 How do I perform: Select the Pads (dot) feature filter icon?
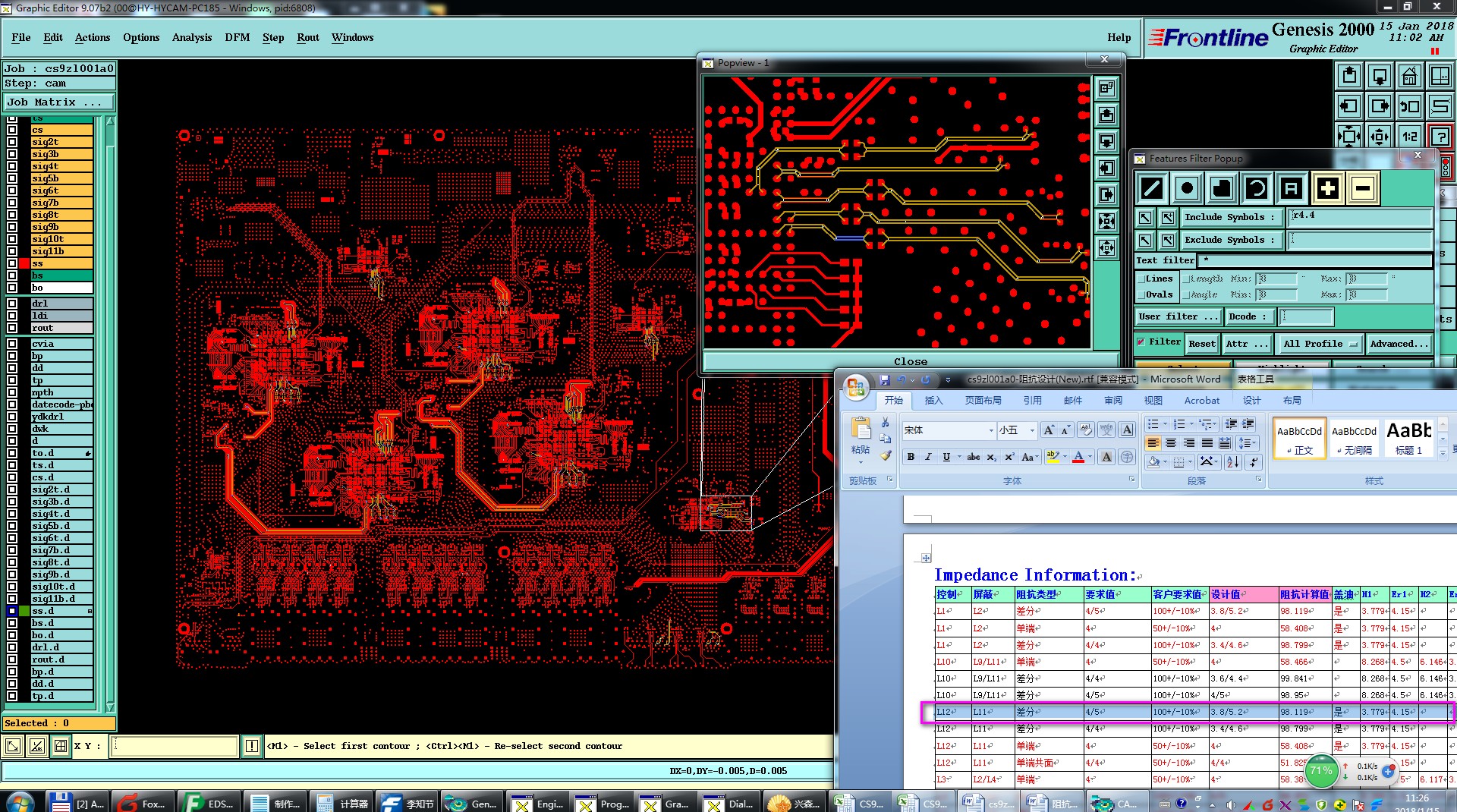click(x=1187, y=188)
